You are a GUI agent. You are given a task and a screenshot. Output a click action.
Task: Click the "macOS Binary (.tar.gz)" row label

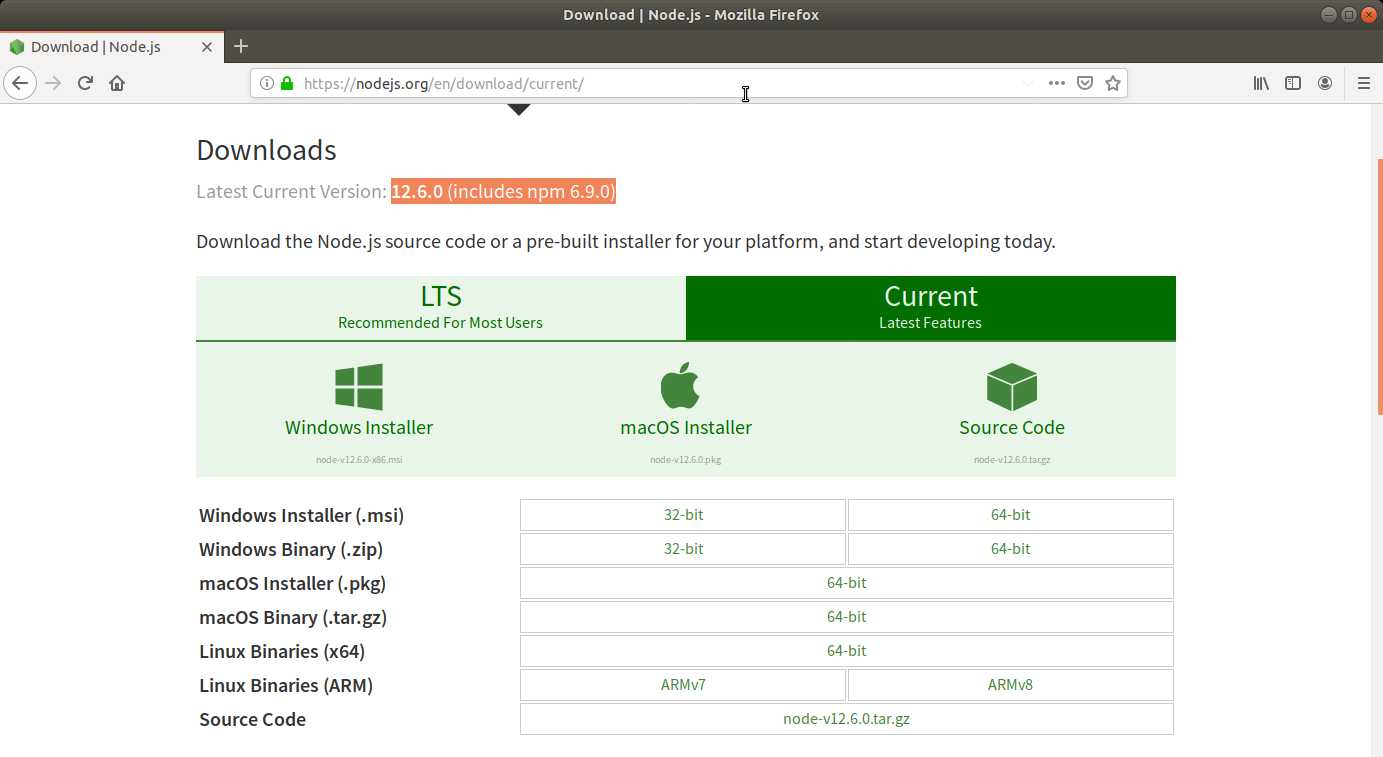coord(293,618)
